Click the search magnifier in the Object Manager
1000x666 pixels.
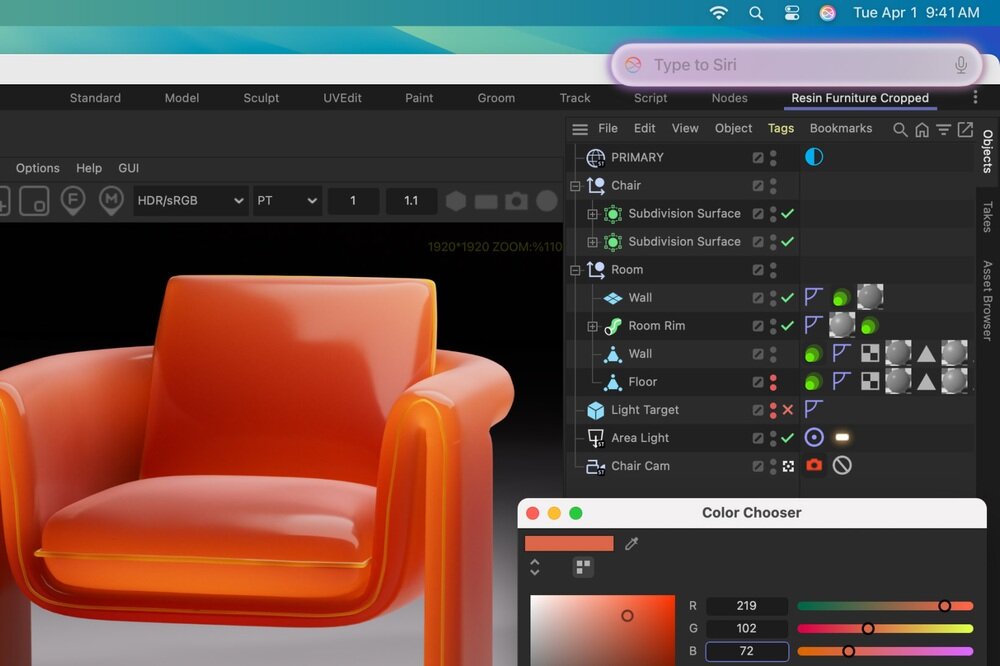tap(901, 128)
